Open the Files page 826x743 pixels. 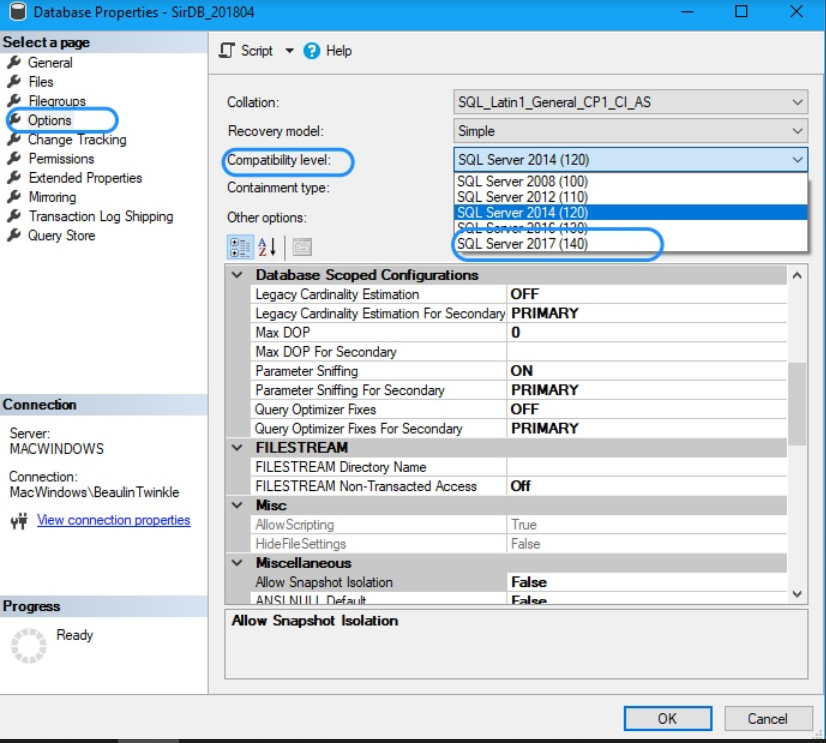pyautogui.click(x=41, y=82)
